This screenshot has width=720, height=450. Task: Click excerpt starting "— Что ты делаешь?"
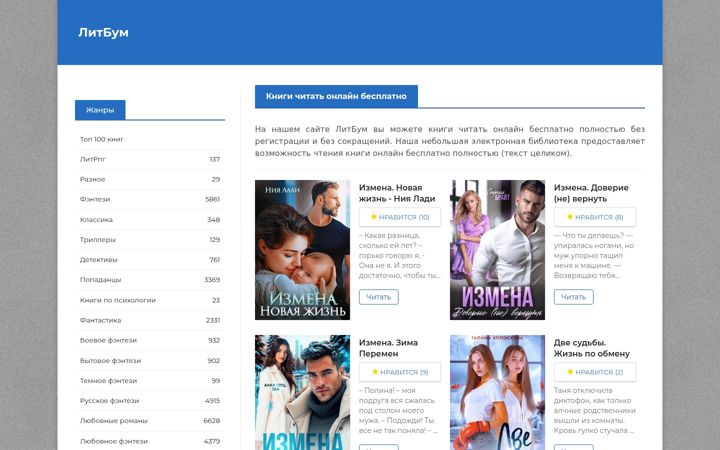(x=594, y=255)
